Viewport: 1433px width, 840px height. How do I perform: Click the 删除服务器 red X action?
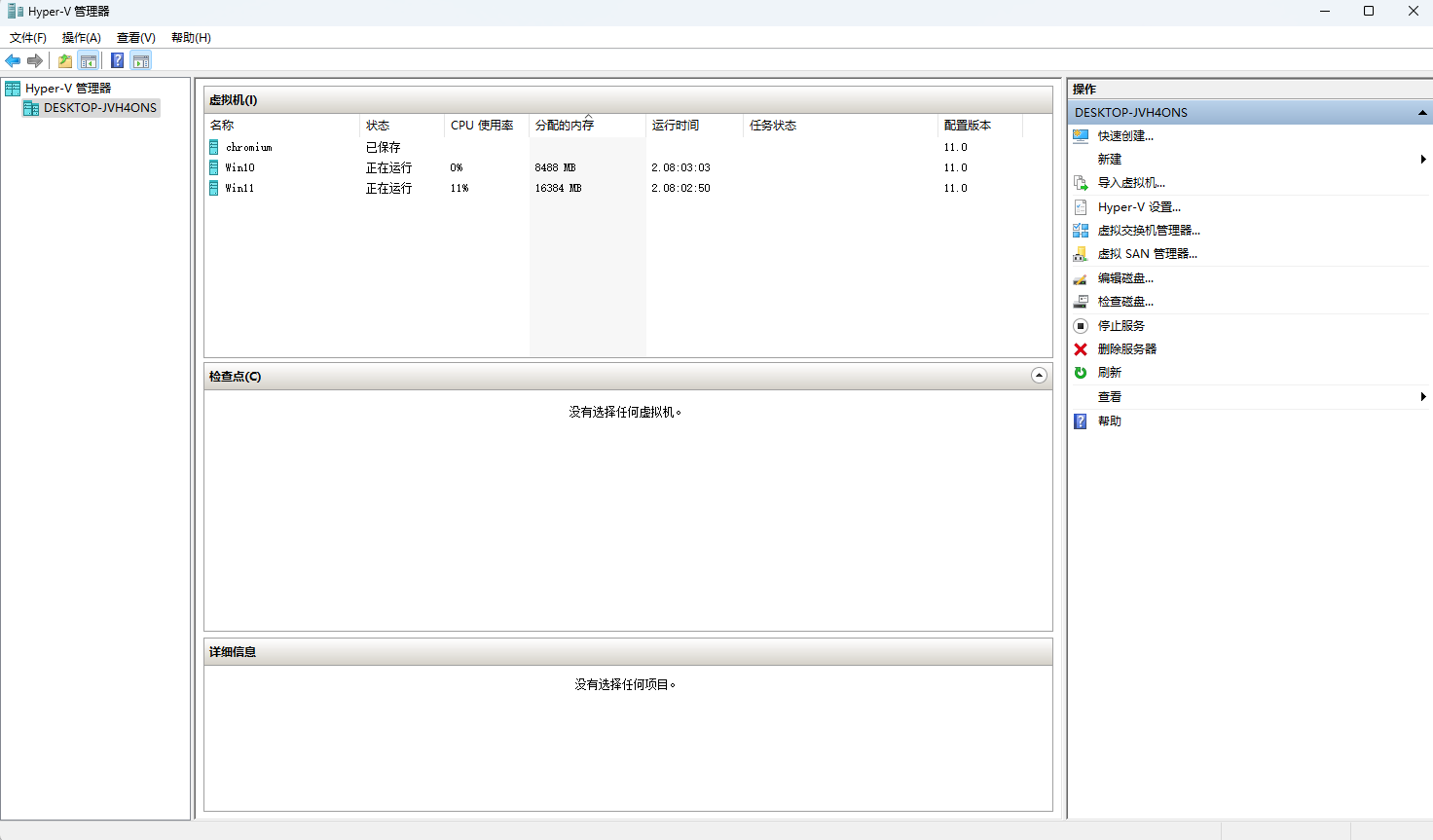1127,349
